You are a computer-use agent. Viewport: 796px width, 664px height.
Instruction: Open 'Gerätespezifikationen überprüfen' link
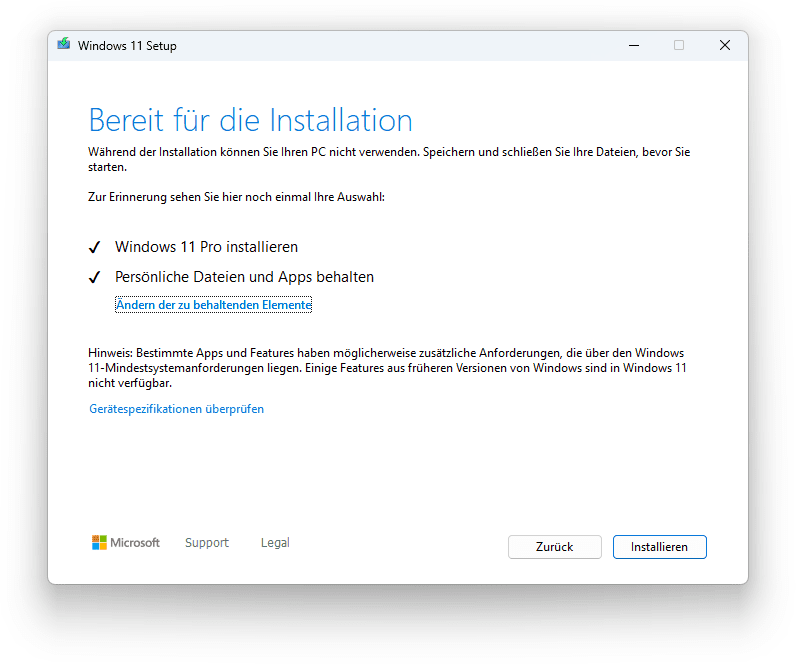coord(176,409)
